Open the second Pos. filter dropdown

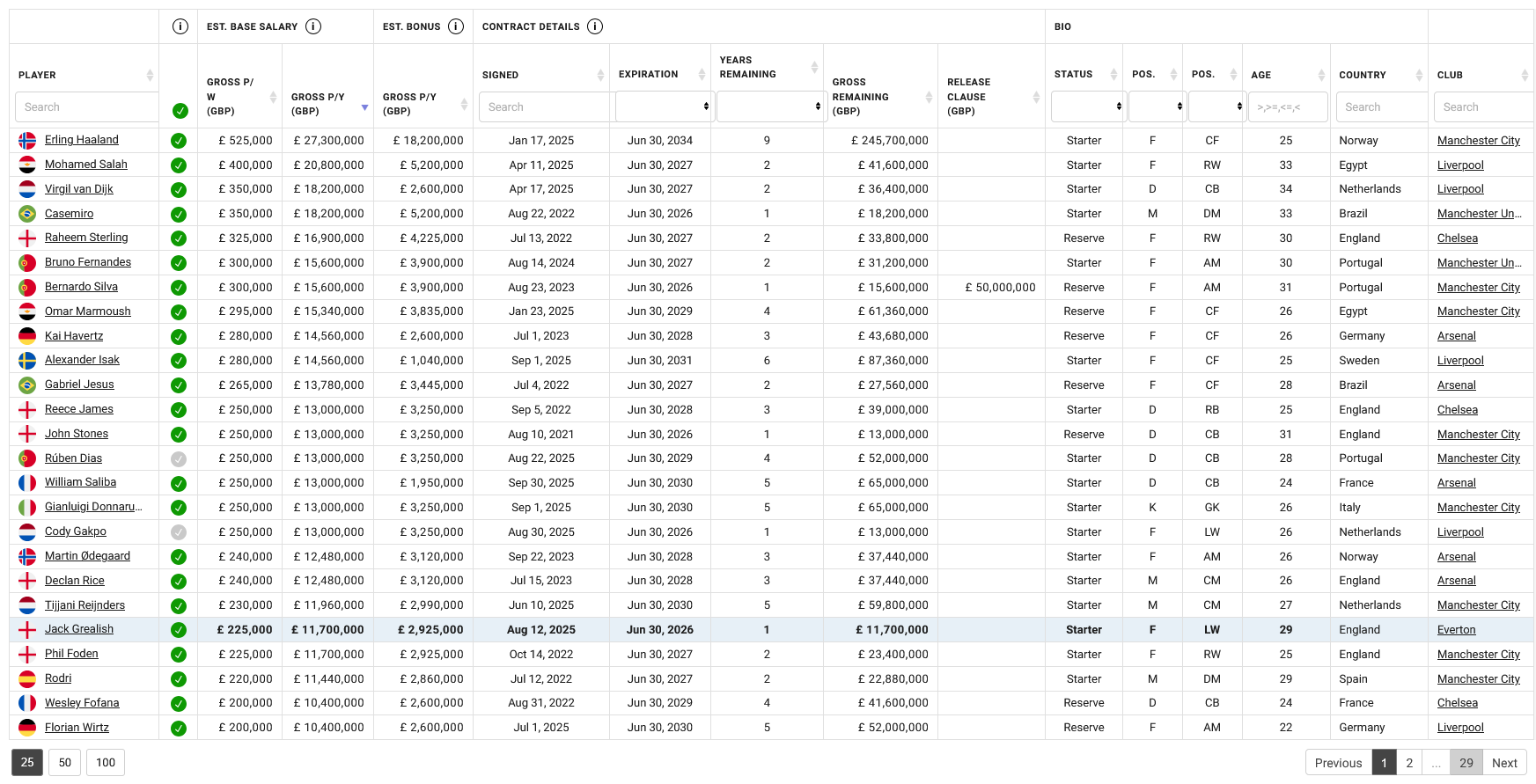pyautogui.click(x=1216, y=106)
